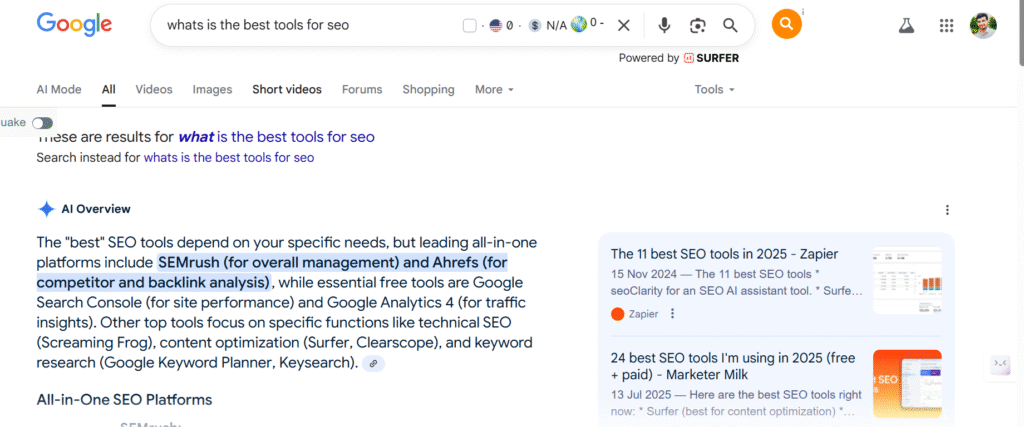Clear the search query with the X

pos(624,26)
